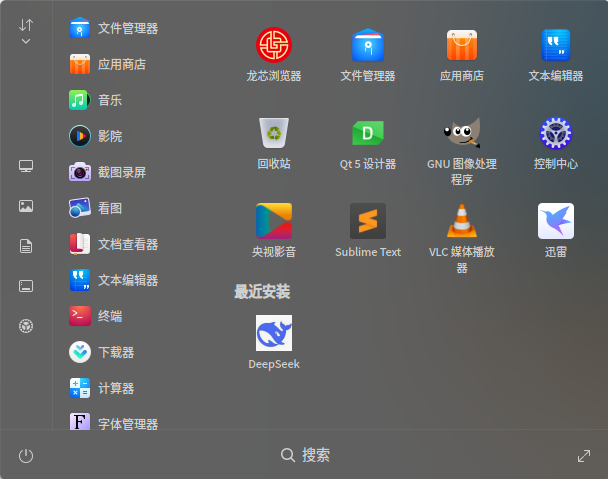Open the pictures folder shortcut in the sidebar
The image size is (608, 479).
(26, 206)
